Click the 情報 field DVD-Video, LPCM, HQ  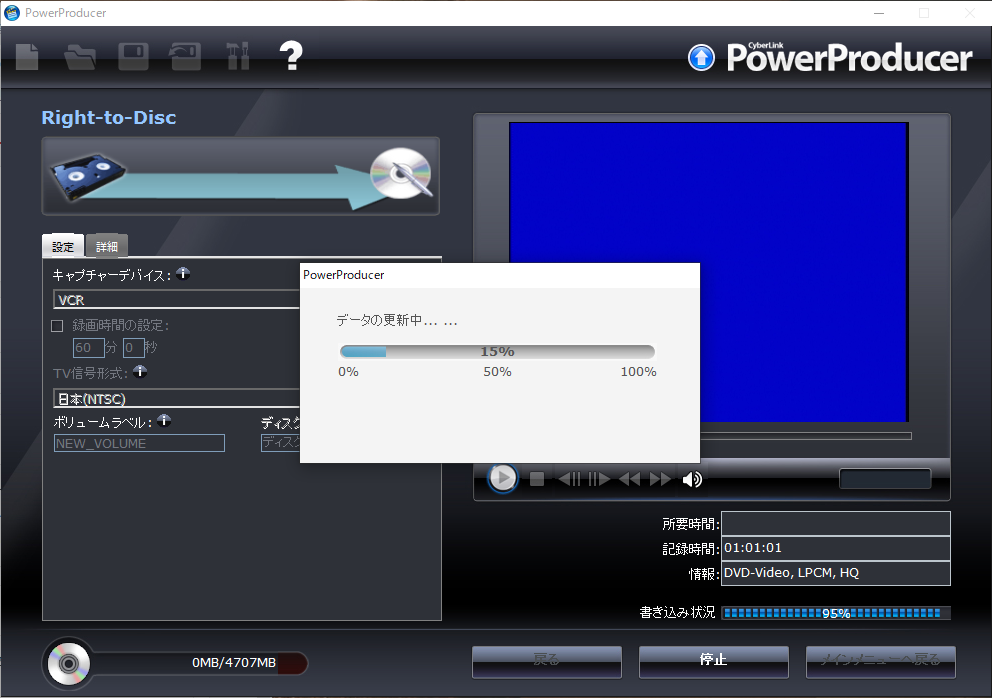point(836,573)
